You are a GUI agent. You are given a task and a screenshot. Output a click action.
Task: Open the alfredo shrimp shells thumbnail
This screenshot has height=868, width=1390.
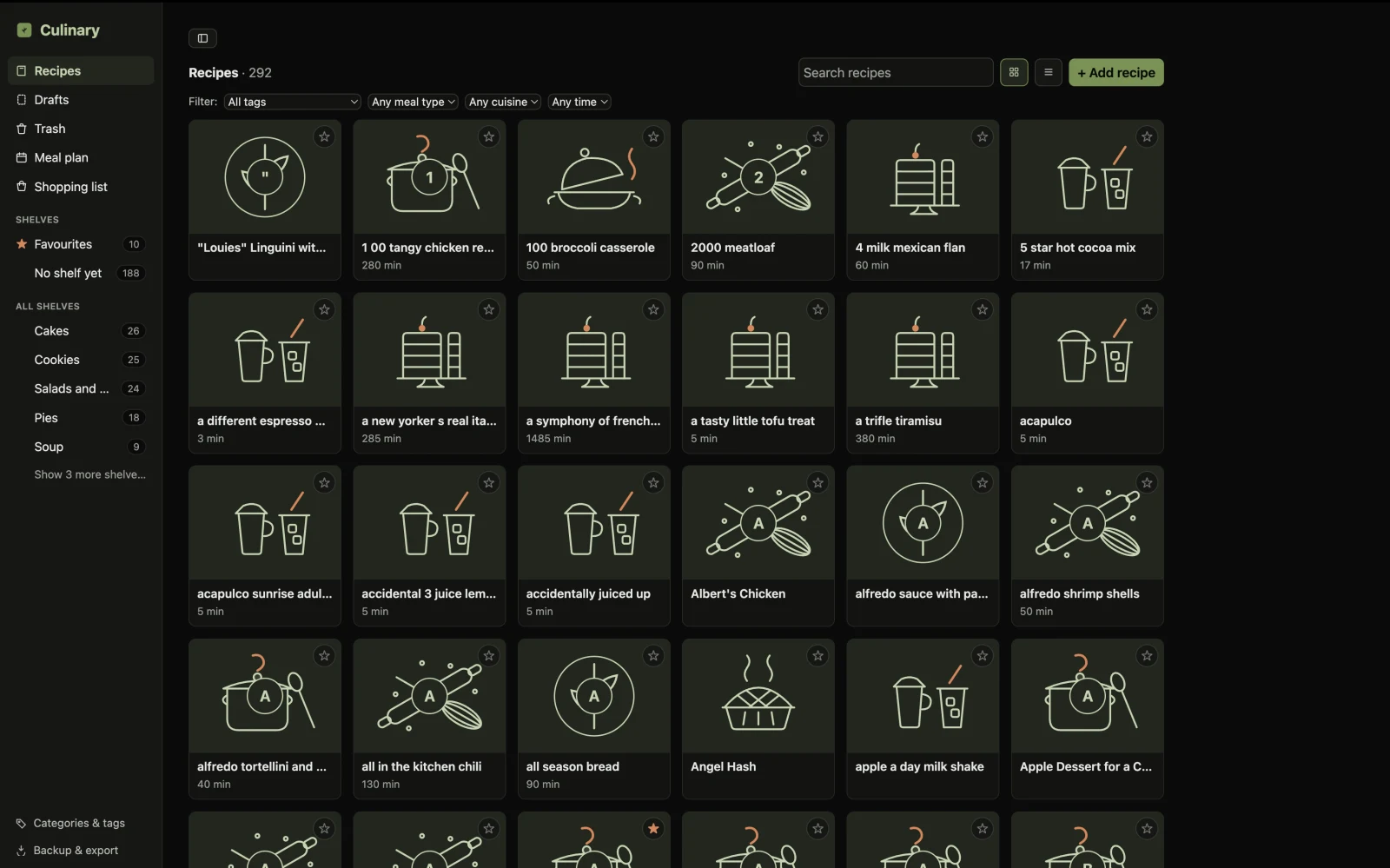(1087, 523)
